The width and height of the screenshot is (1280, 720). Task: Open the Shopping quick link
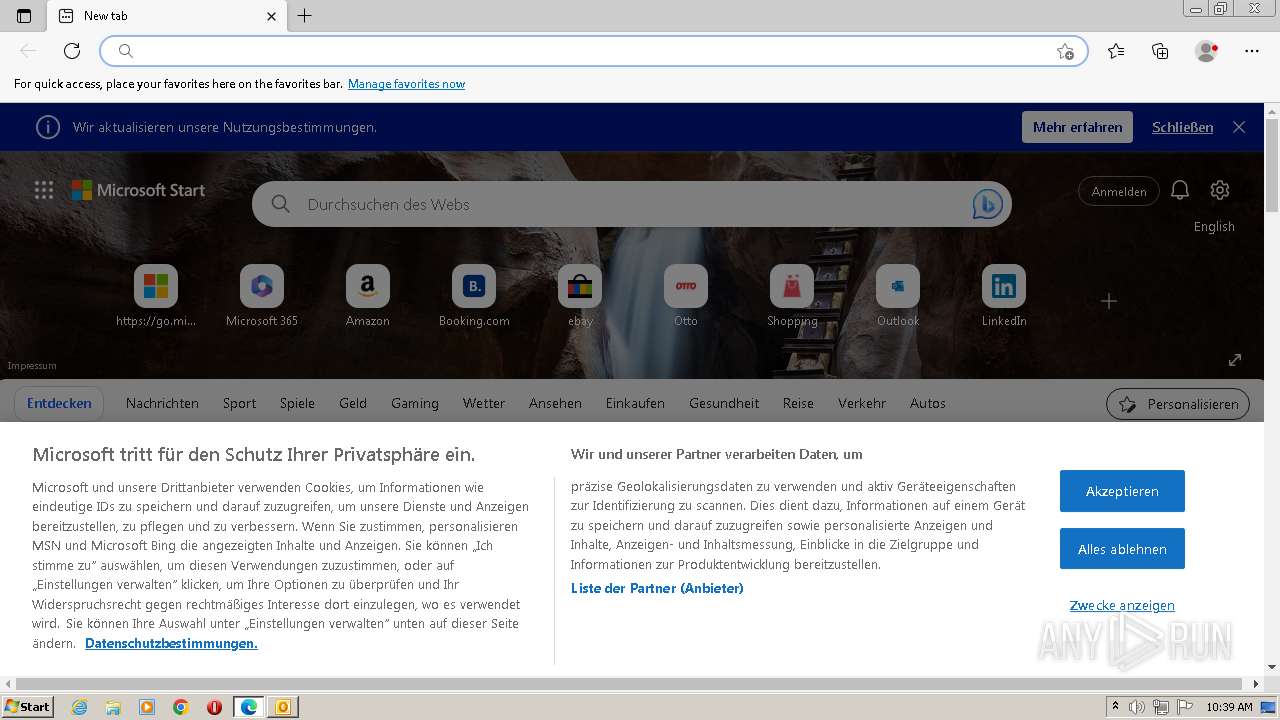[x=792, y=296]
